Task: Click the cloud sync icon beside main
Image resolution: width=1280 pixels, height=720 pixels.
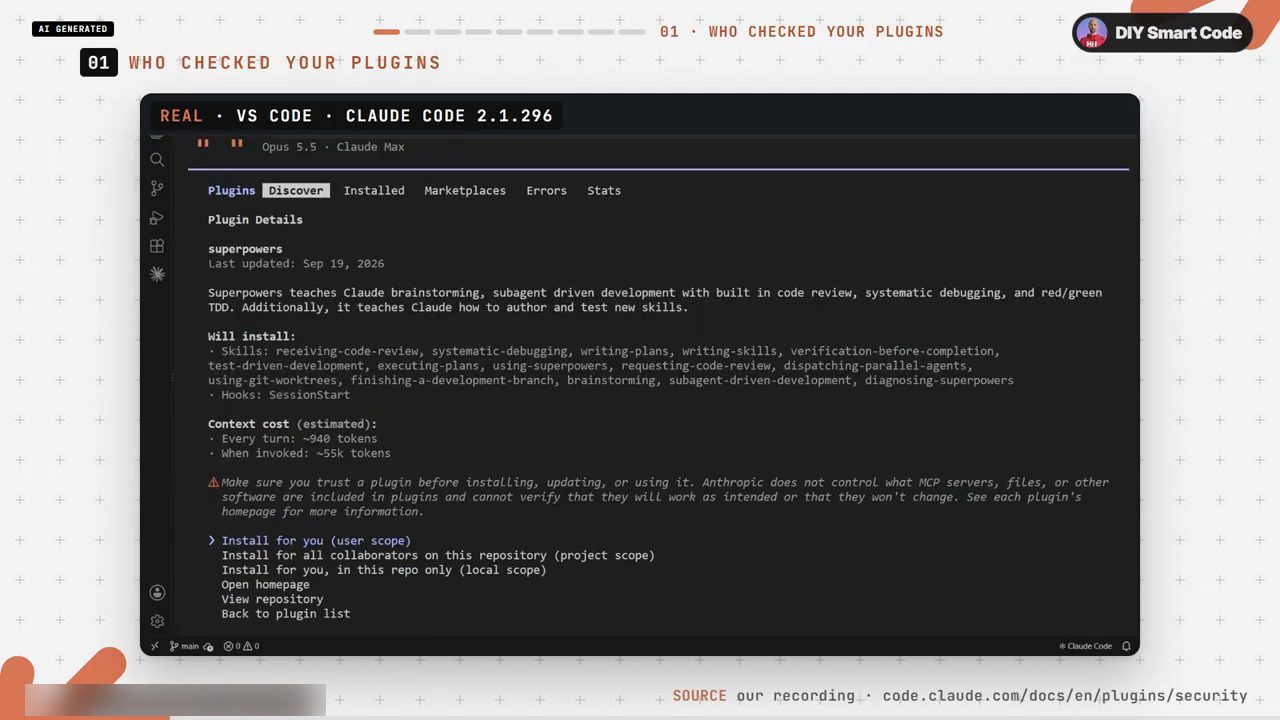Action: (x=208, y=646)
